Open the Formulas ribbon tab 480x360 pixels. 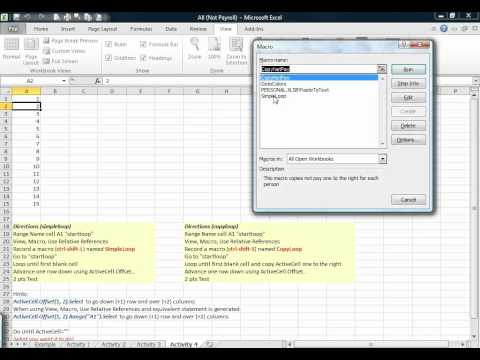(141, 29)
